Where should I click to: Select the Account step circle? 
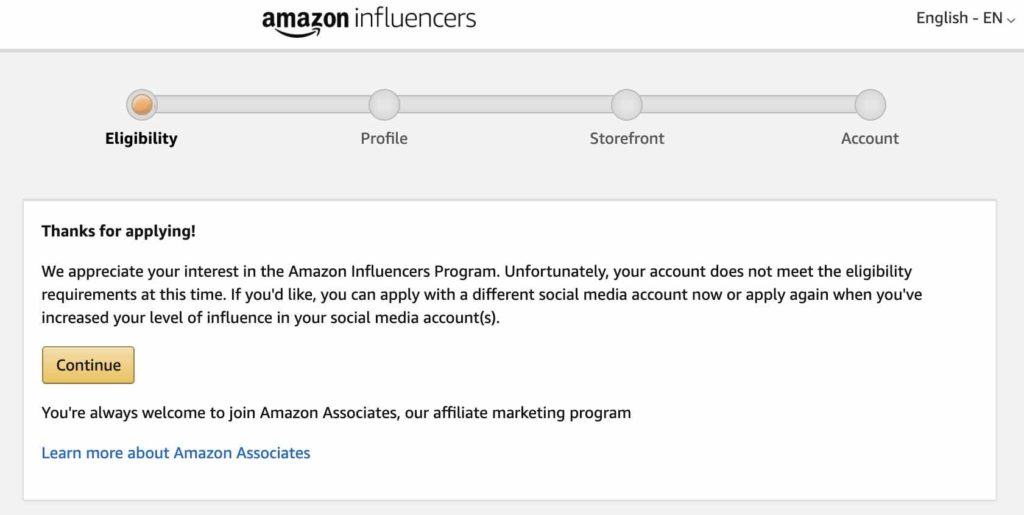(870, 104)
